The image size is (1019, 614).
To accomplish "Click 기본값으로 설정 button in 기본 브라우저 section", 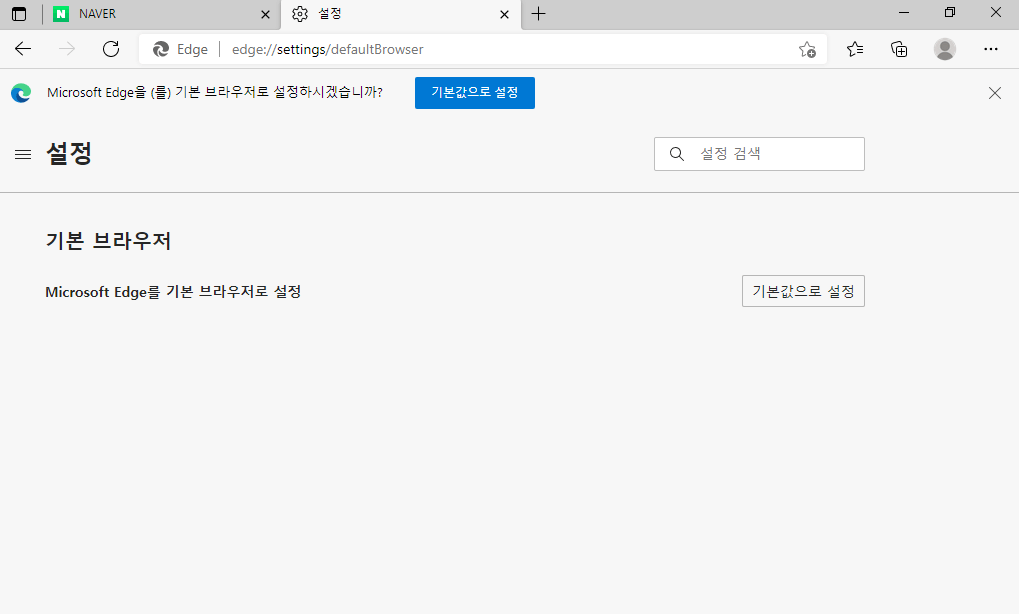I will [x=803, y=291].
